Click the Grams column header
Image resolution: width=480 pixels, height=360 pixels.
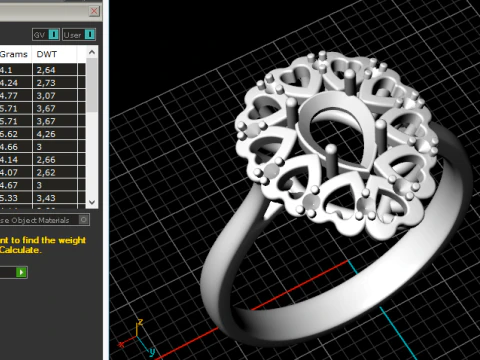[x=15, y=54]
